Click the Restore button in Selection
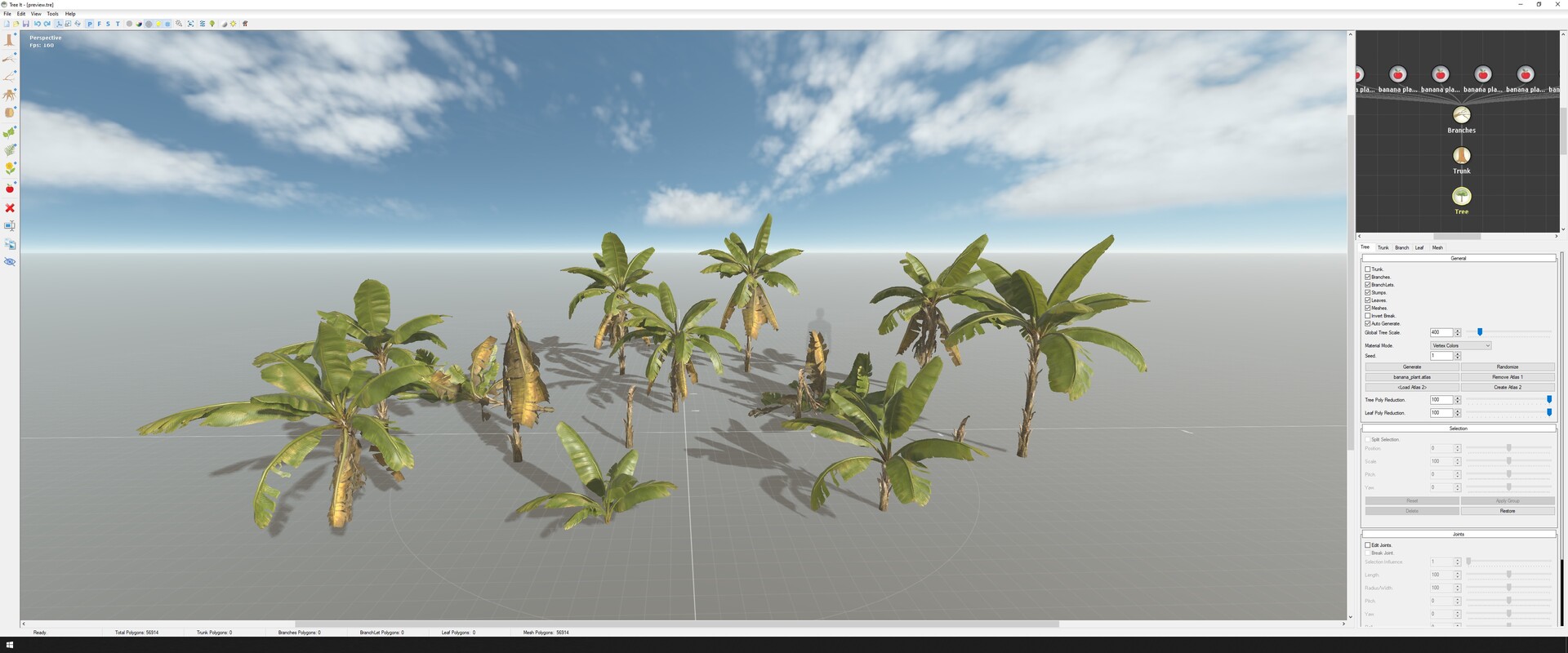This screenshot has width=1568, height=653. pos(1508,511)
